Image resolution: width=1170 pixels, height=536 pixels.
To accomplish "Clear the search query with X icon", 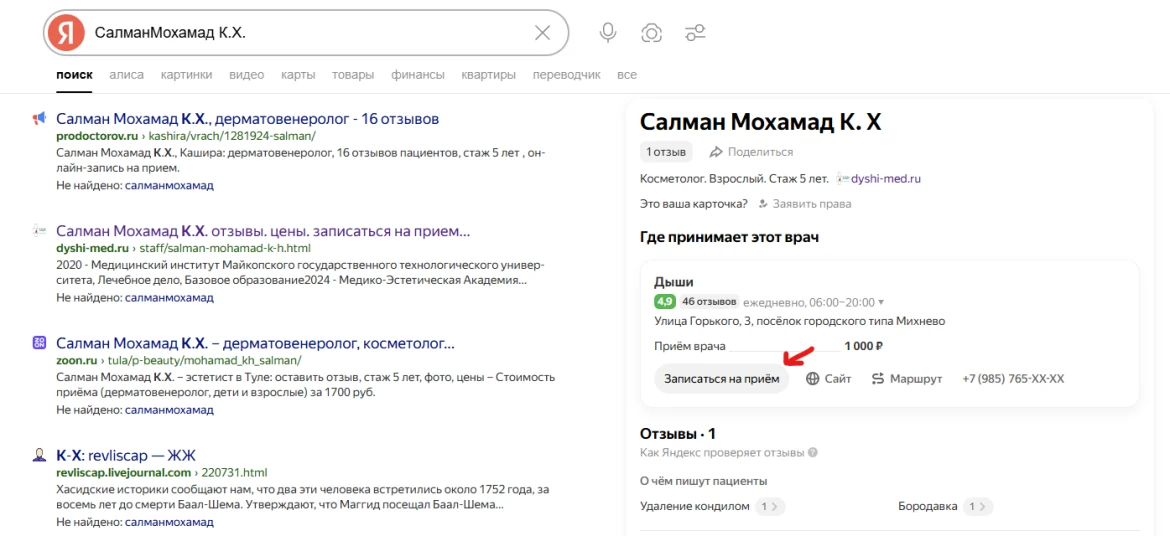I will pyautogui.click(x=542, y=33).
